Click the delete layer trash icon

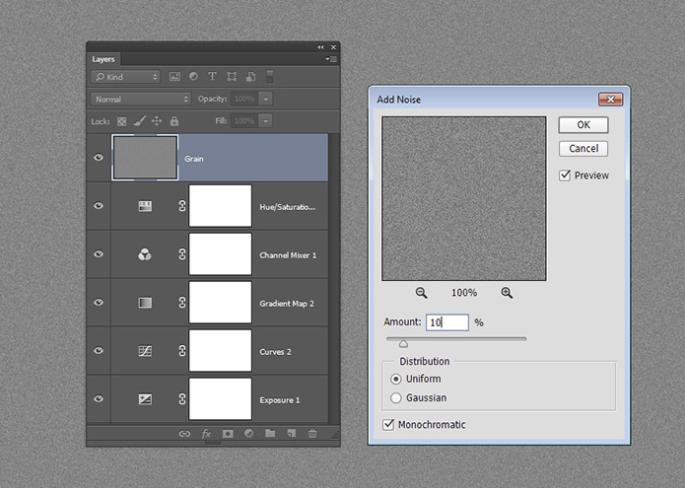312,434
